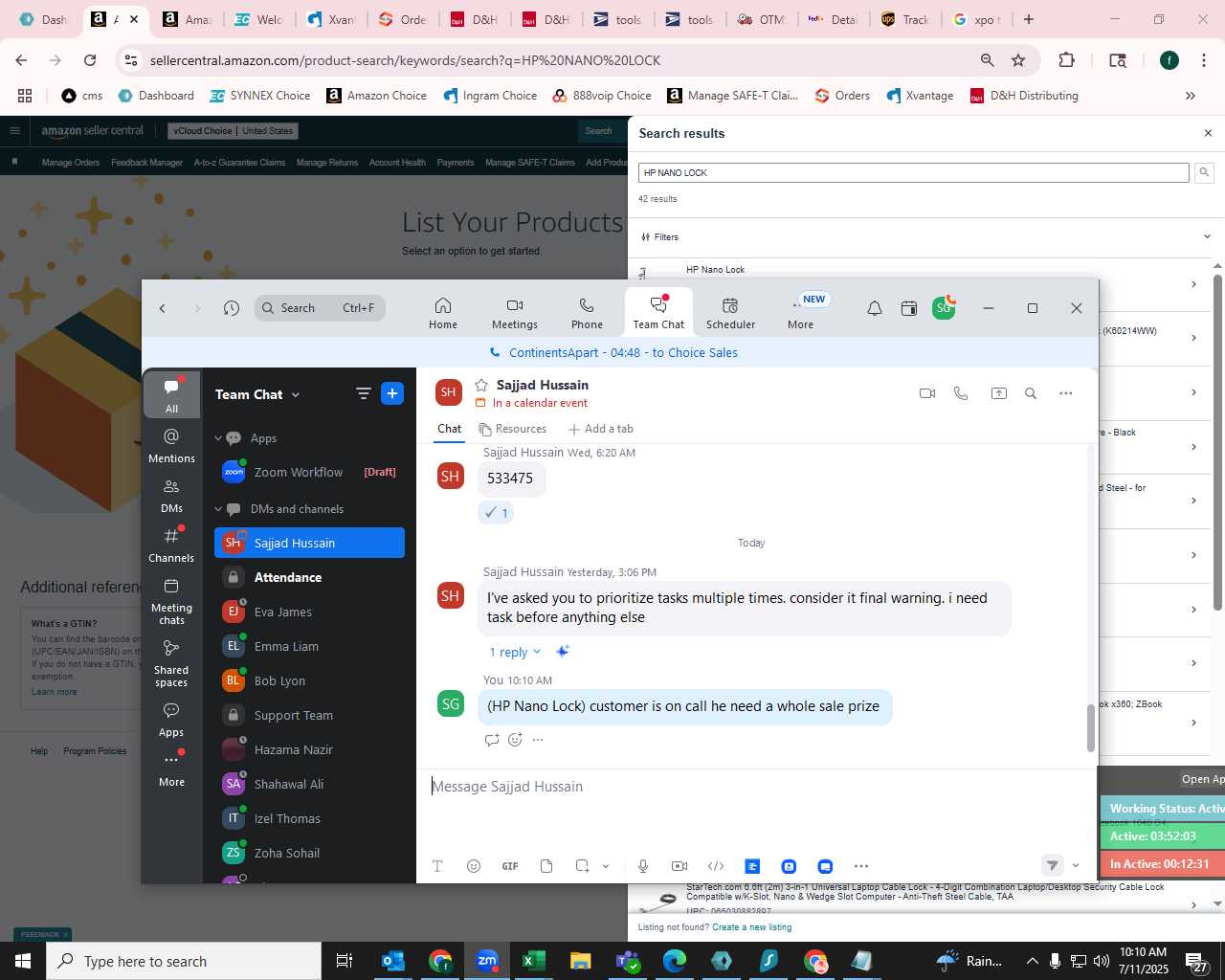Open Shared spaces in sidebar

click(171, 663)
